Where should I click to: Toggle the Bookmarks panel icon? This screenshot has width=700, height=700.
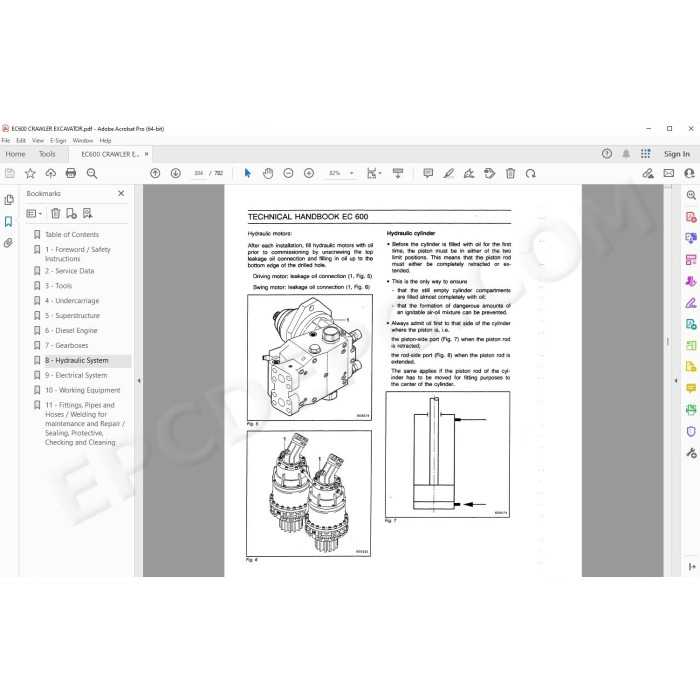pos(9,221)
